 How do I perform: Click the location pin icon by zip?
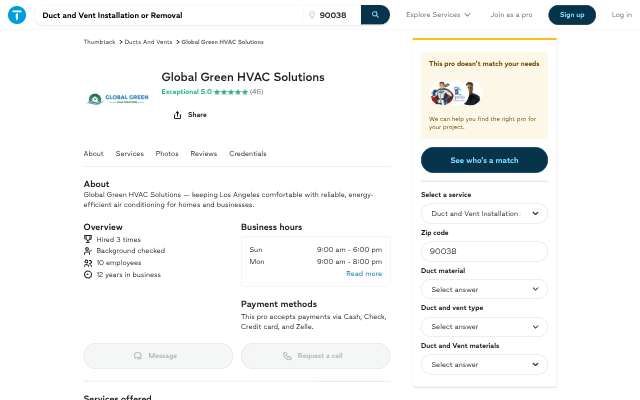pos(312,15)
